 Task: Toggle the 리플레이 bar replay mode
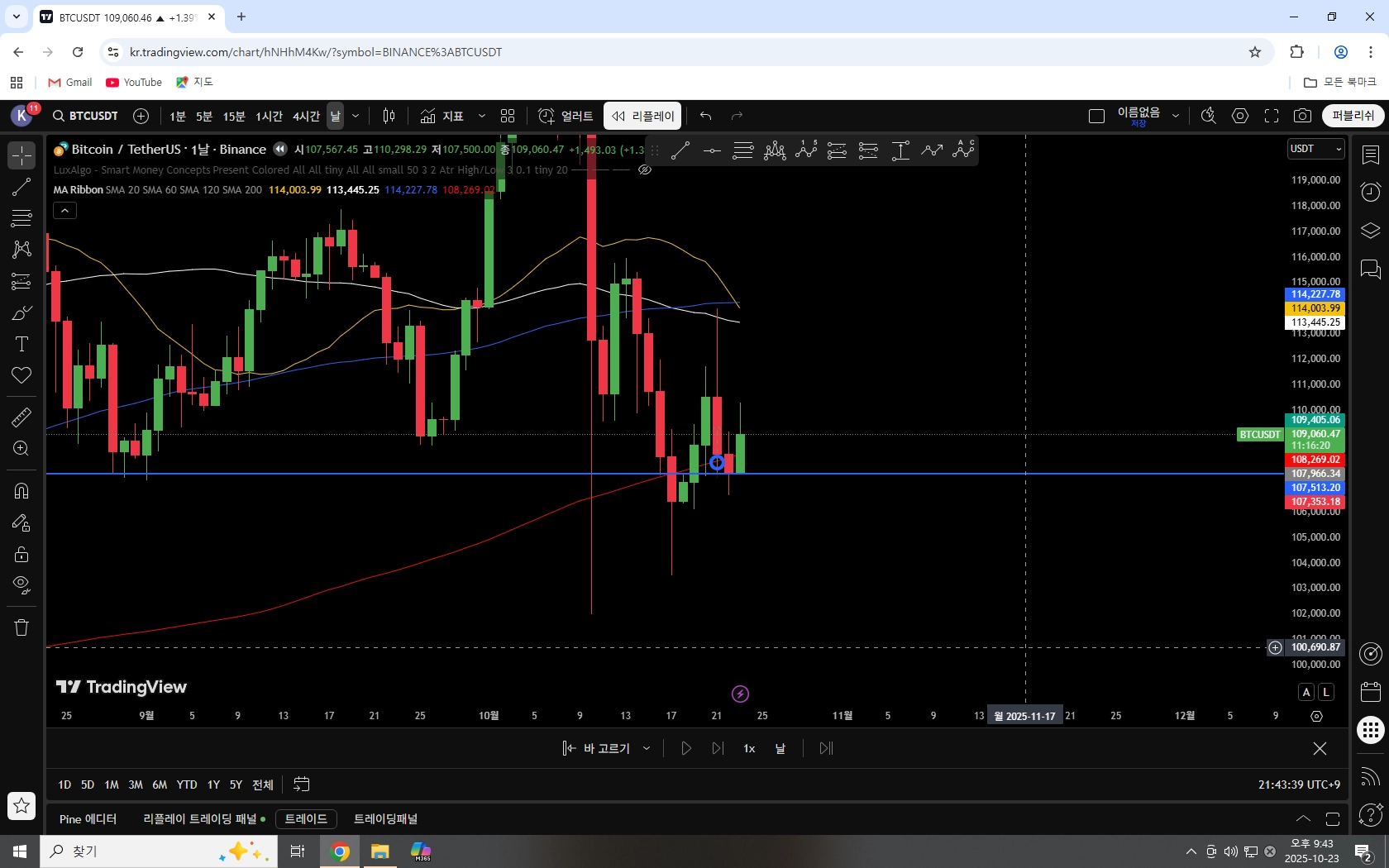[x=642, y=117]
